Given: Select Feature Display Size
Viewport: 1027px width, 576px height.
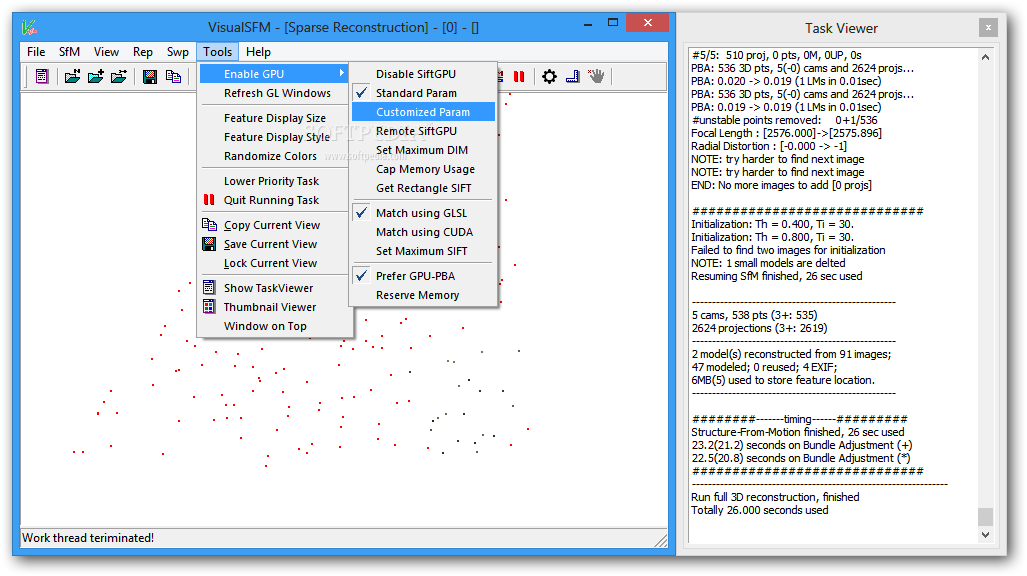Looking at the screenshot, I should [275, 118].
